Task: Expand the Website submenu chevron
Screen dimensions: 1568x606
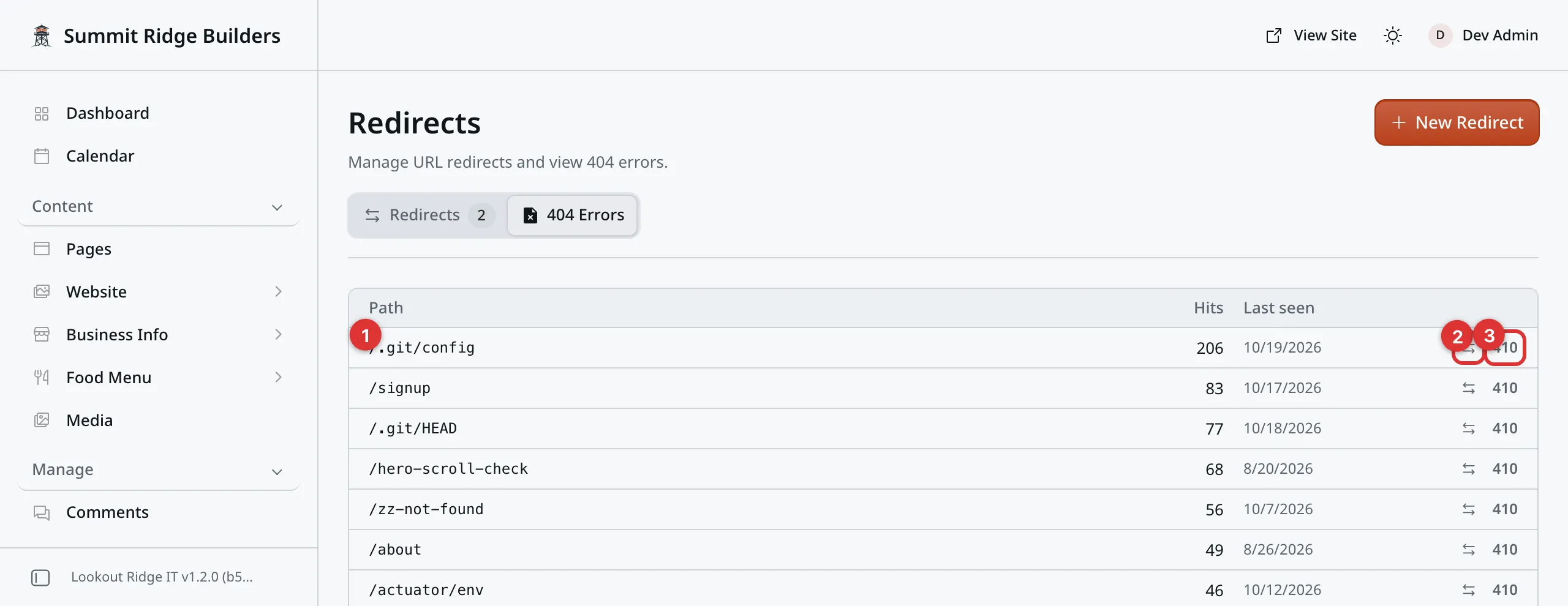Action: tap(278, 292)
